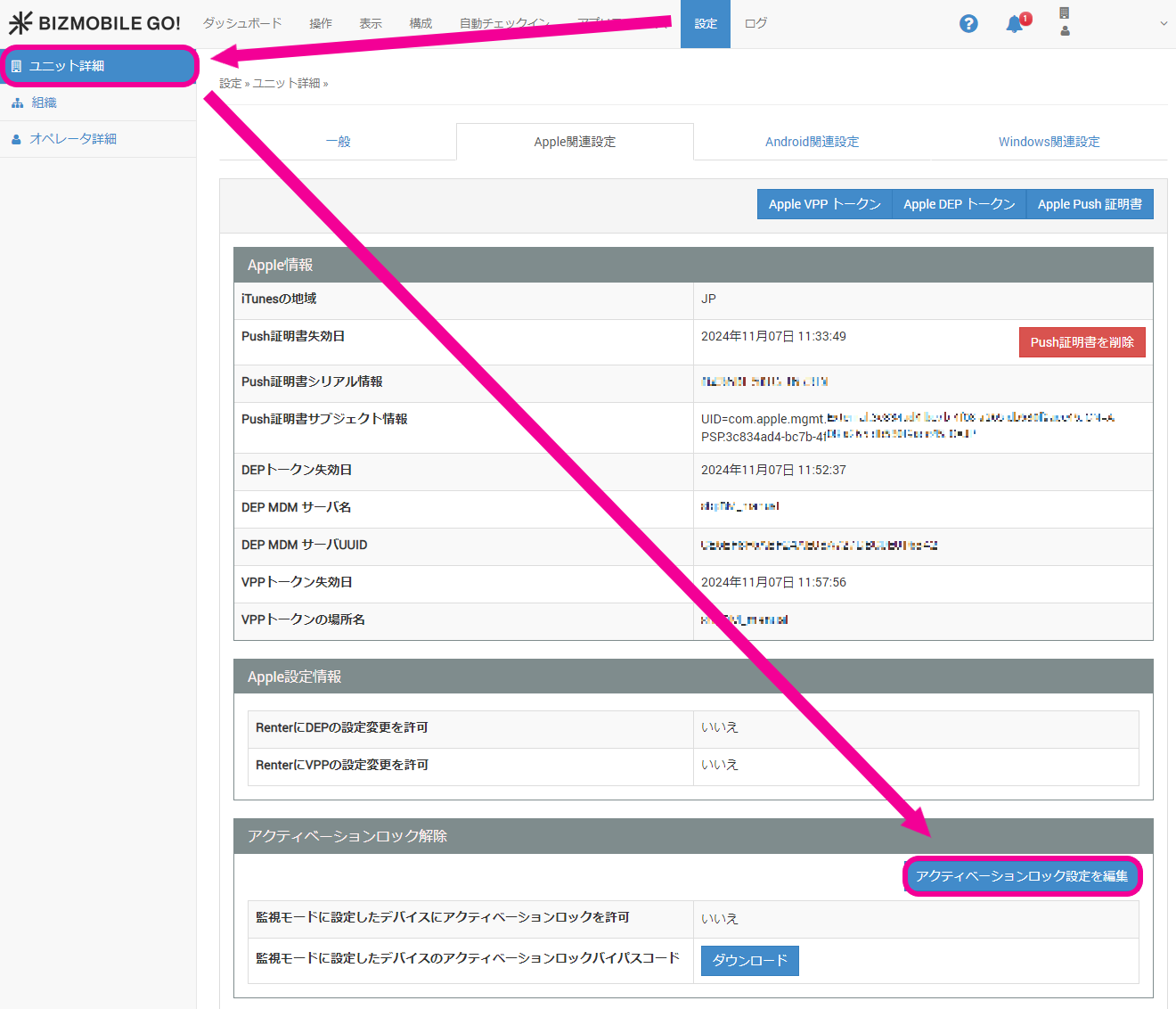Viewport: 1176px width, 1009px height.
Task: Click the Apple VPP トークン button
Action: point(824,204)
